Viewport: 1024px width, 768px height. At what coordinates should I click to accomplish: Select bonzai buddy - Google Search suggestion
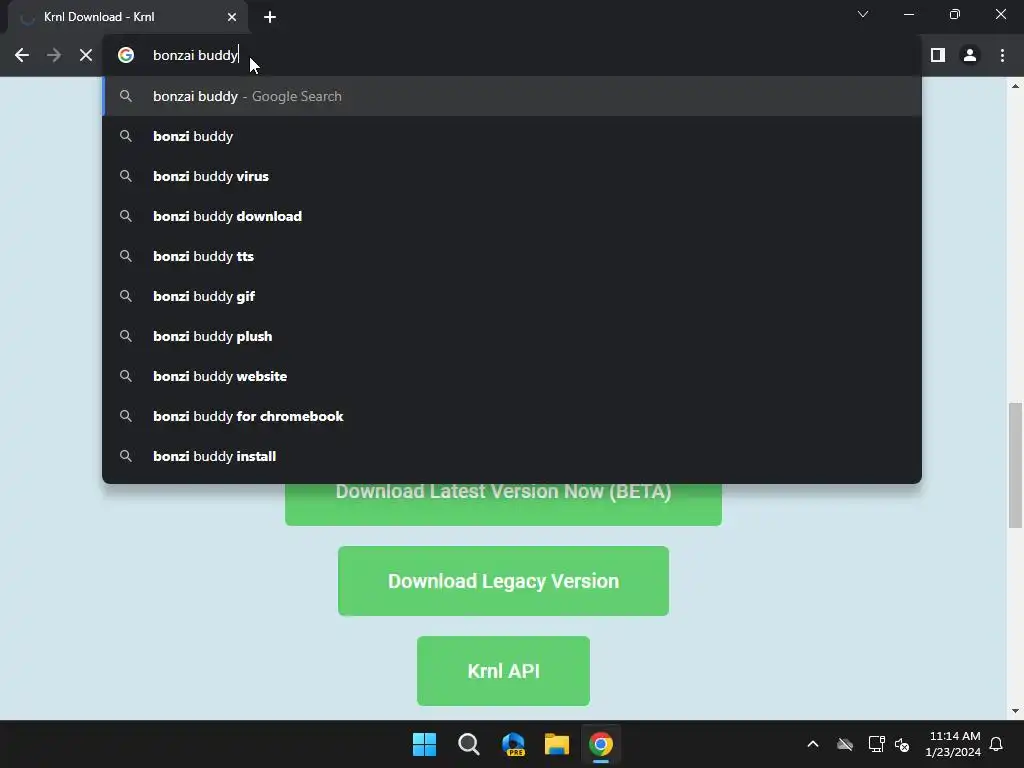(512, 96)
